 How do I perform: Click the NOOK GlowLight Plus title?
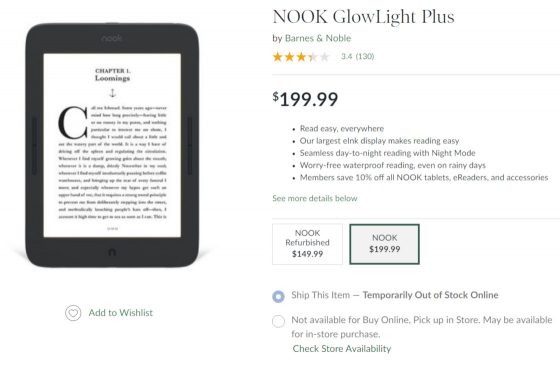point(364,17)
